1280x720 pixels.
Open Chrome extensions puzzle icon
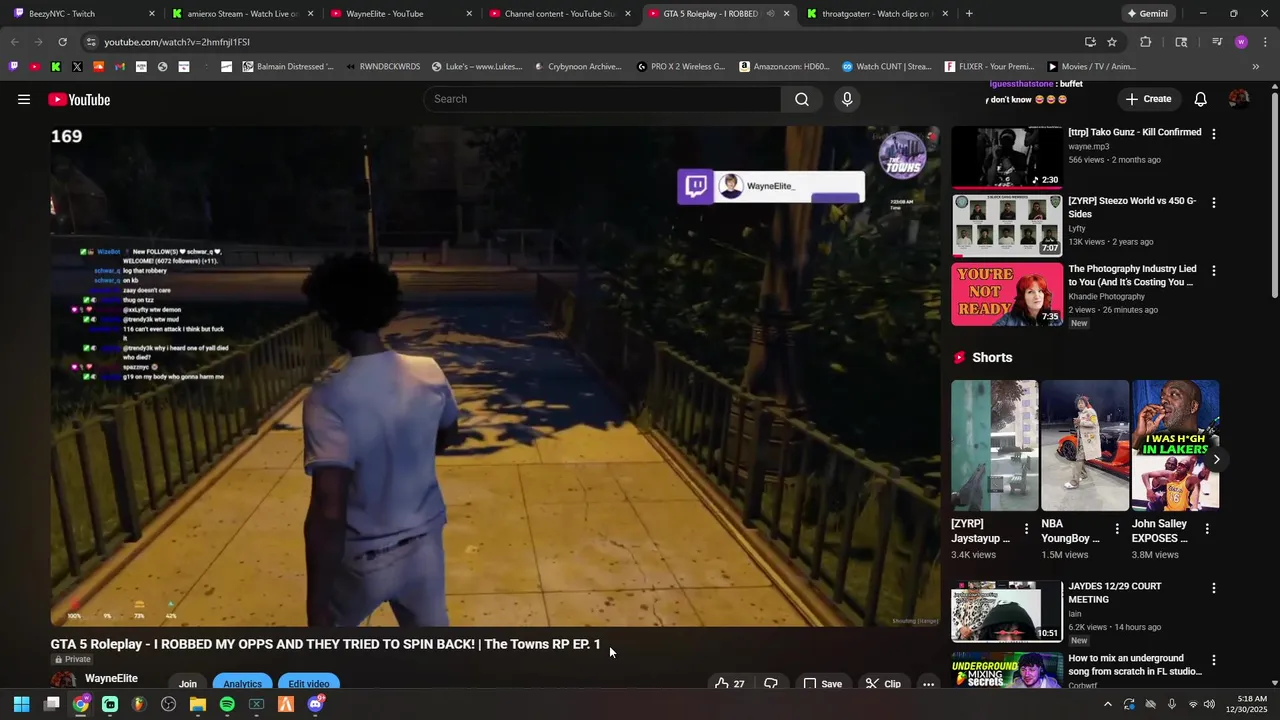click(x=1146, y=42)
